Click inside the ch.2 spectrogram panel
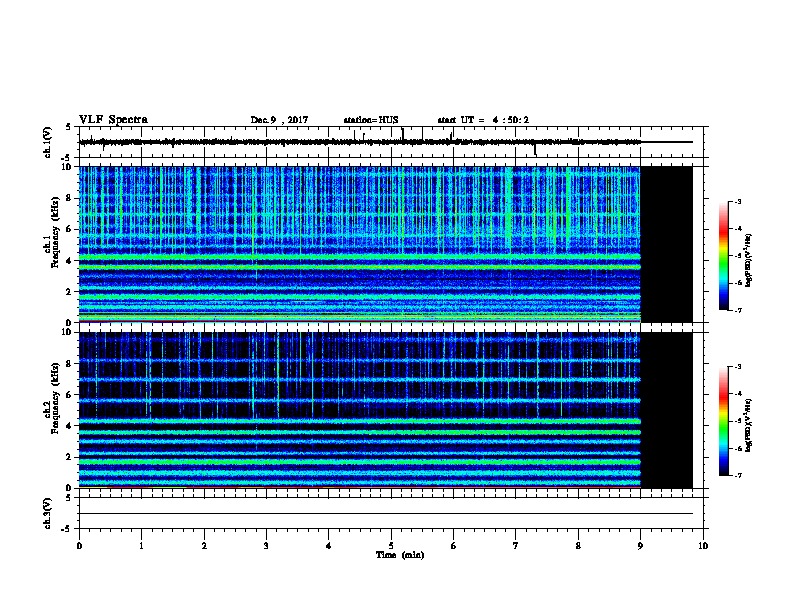792x612 pixels. [x=360, y=410]
